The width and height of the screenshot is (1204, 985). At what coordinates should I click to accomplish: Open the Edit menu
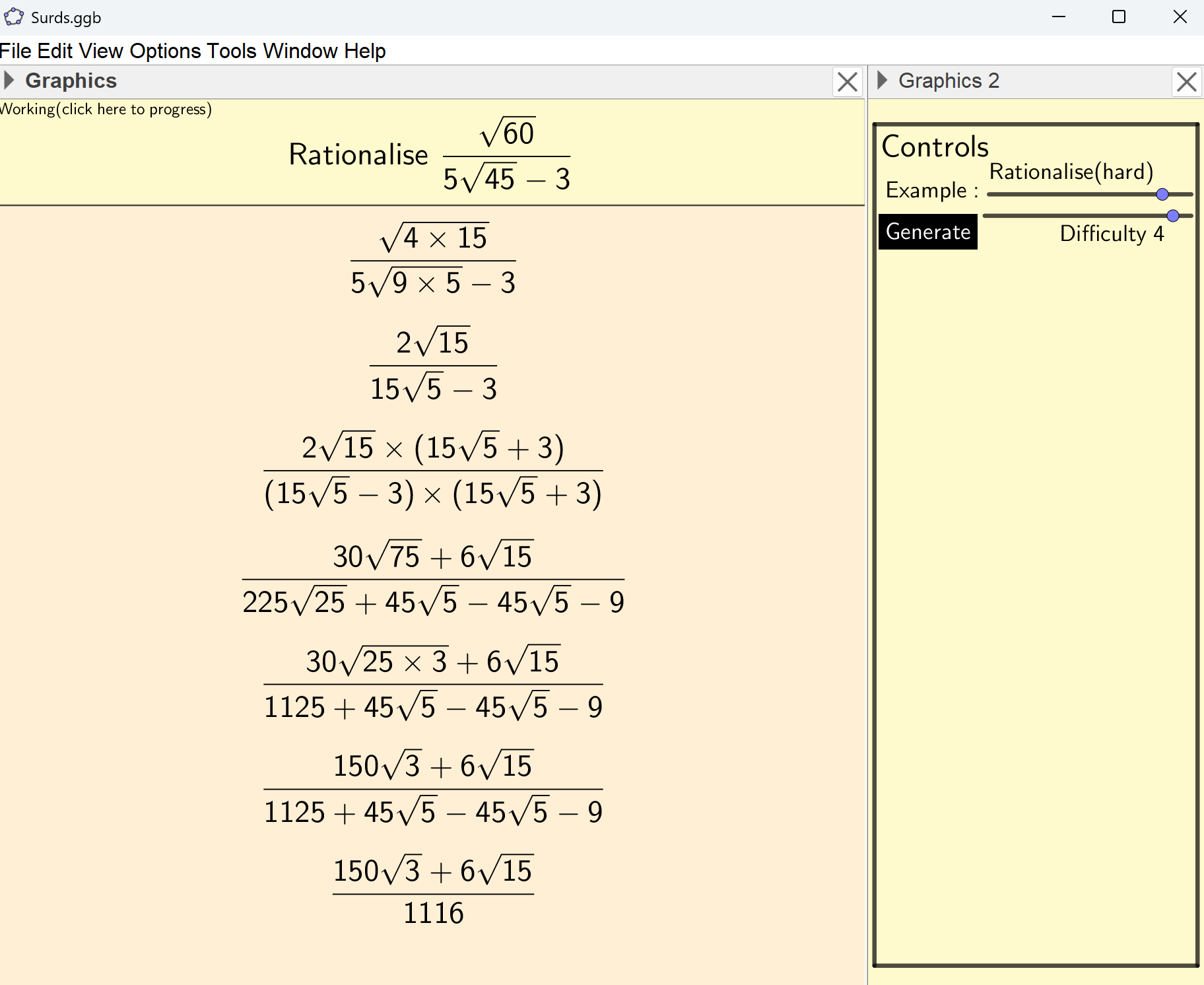pyautogui.click(x=55, y=51)
